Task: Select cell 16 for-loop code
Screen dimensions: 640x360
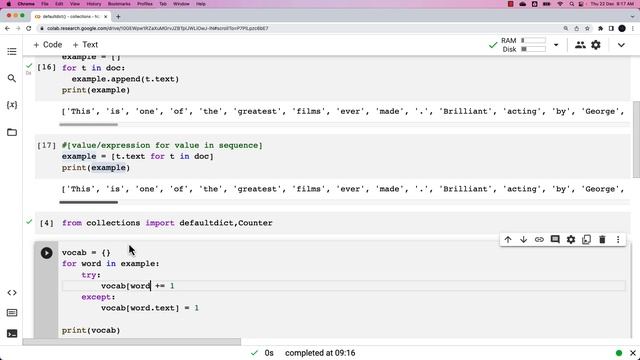Action: click(120, 79)
